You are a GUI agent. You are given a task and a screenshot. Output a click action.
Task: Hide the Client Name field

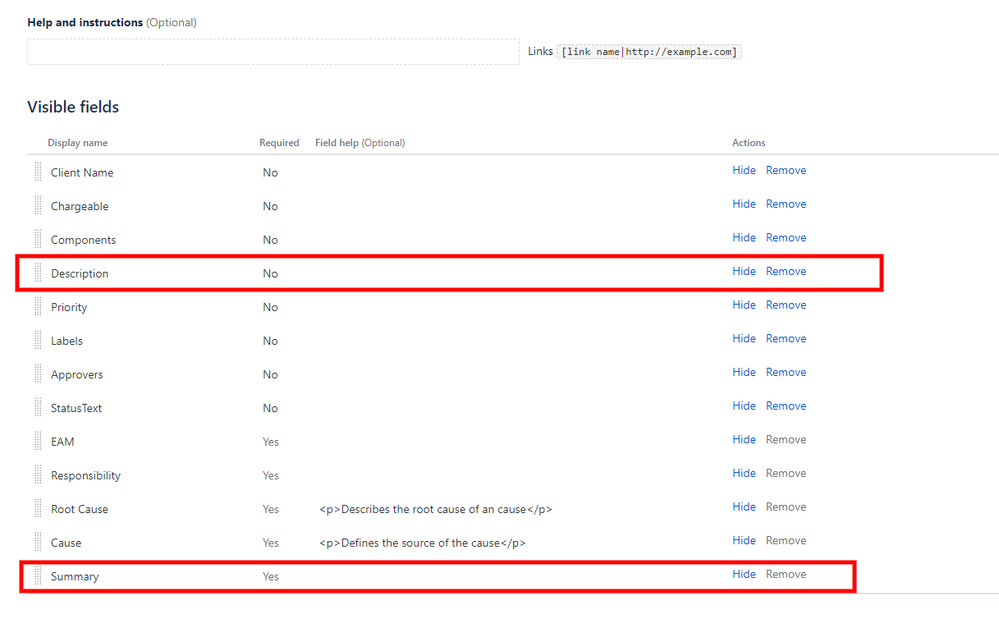(x=744, y=170)
